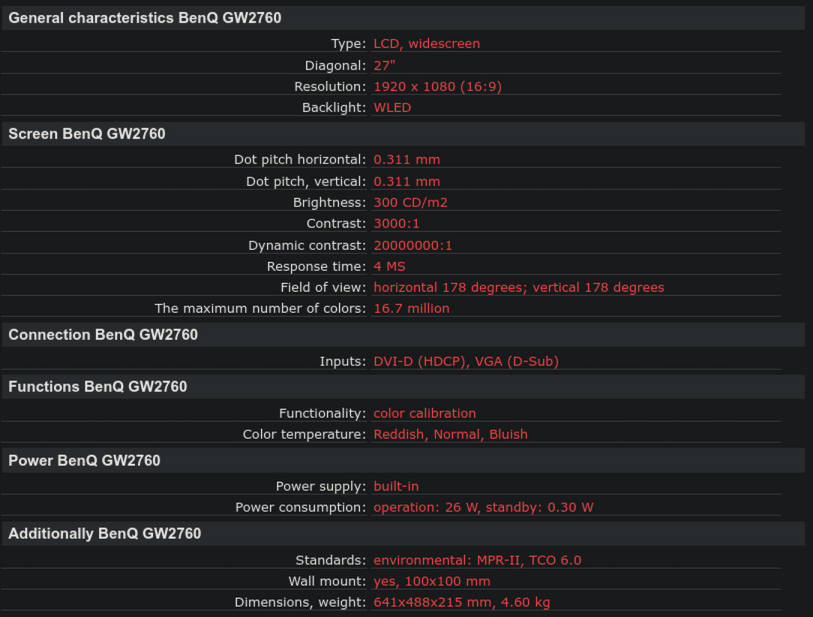This screenshot has width=813, height=617.
Task: Click the 'Dot pitch horizontal:' label
Action: point(300,160)
